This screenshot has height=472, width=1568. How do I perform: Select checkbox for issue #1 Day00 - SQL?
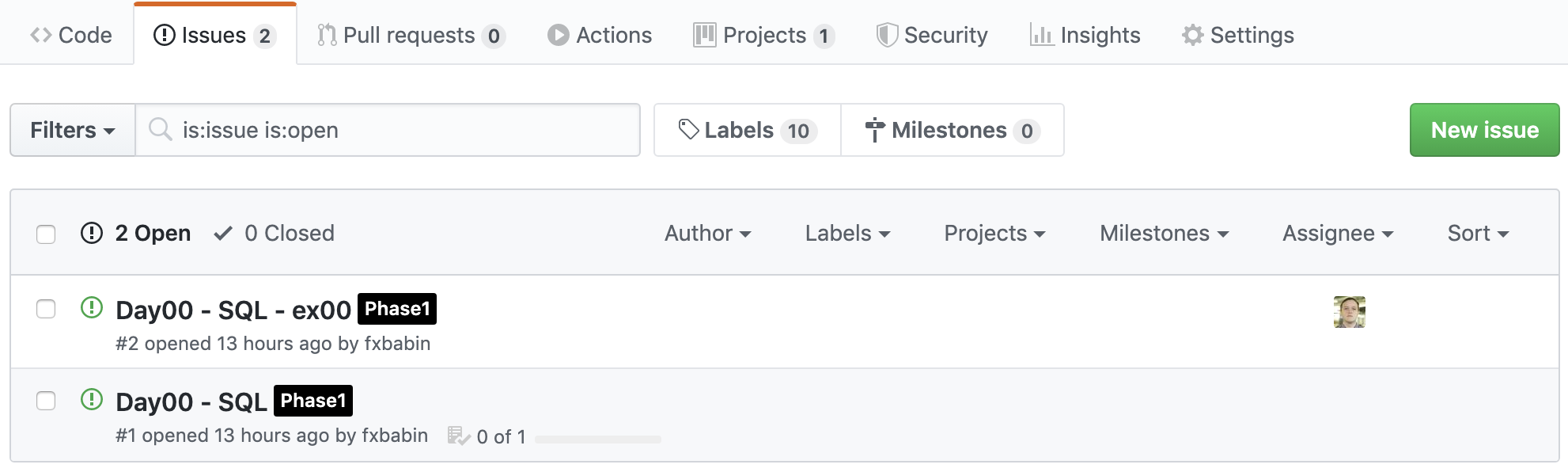tap(46, 401)
